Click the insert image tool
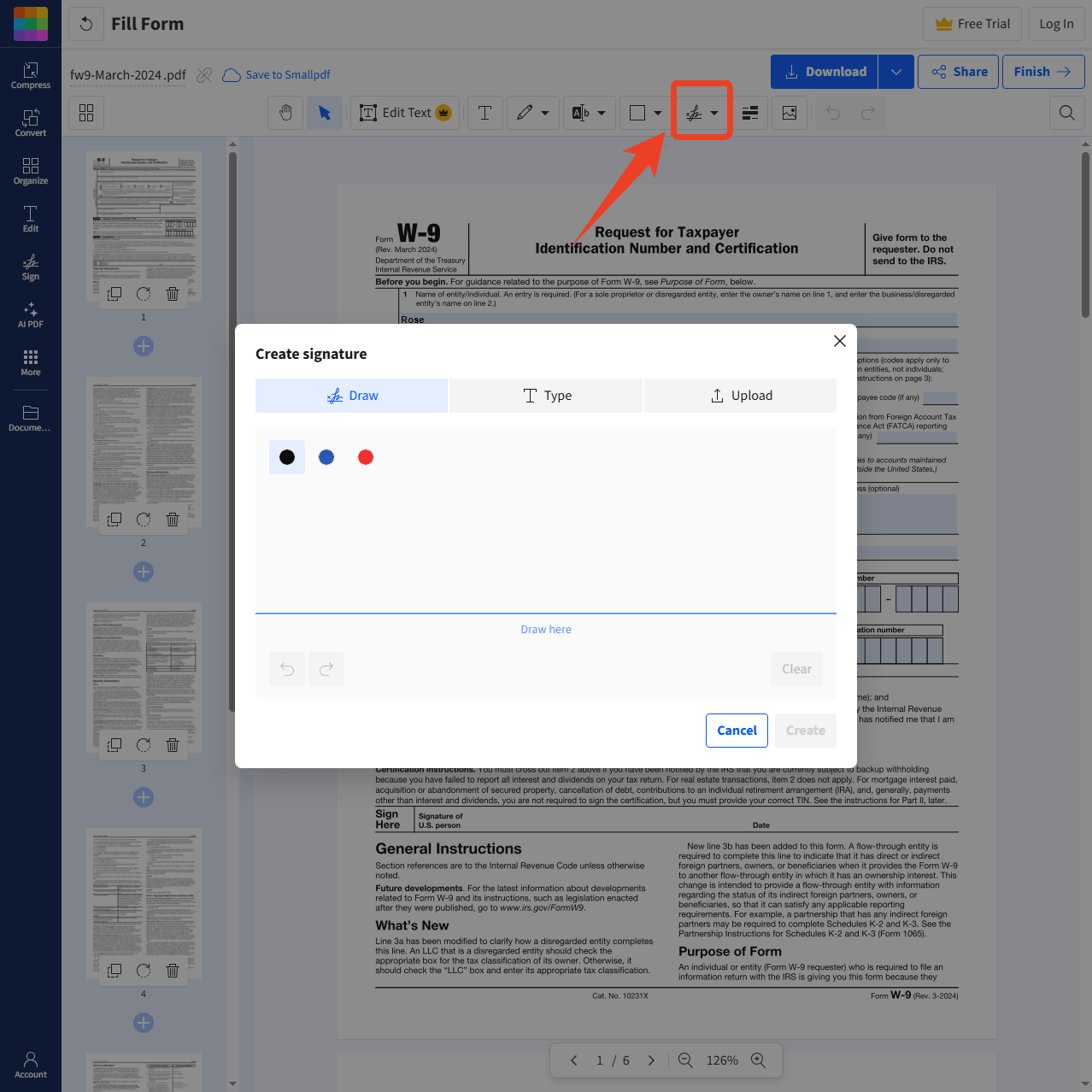This screenshot has width=1092, height=1092. point(790,113)
